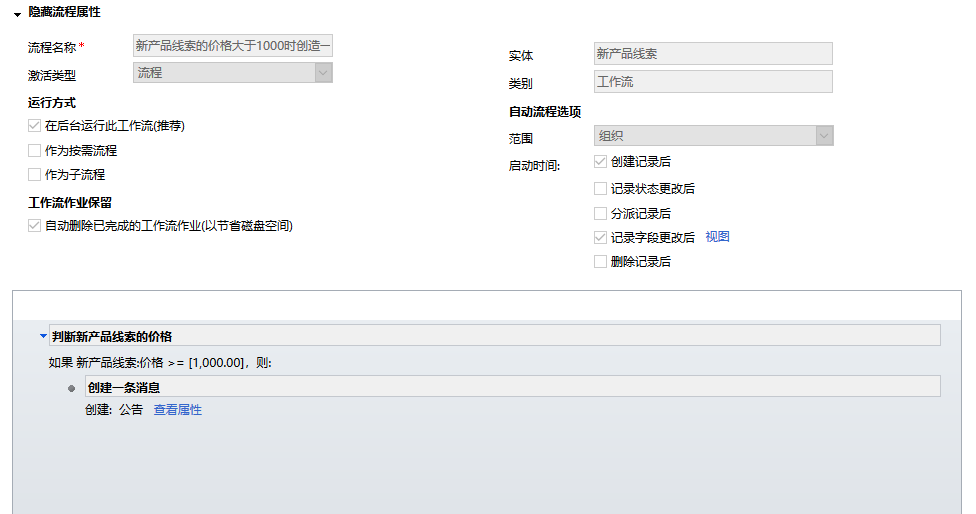Open the 激活类型 dropdown
This screenshot has width=976, height=514.
click(x=233, y=73)
